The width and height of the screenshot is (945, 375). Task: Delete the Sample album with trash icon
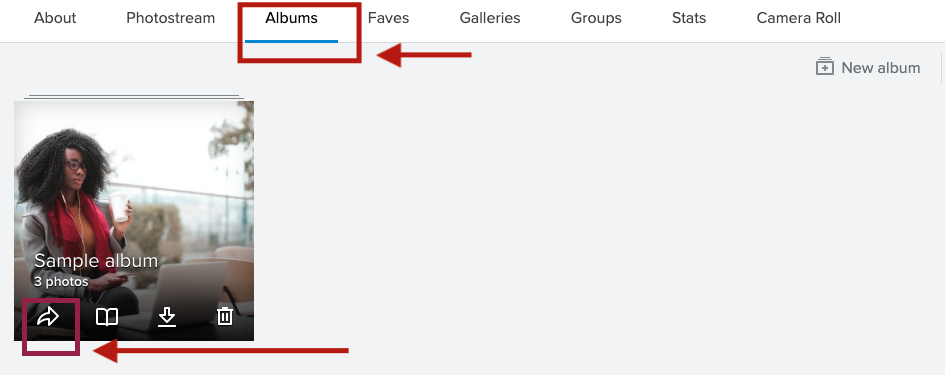pos(225,316)
